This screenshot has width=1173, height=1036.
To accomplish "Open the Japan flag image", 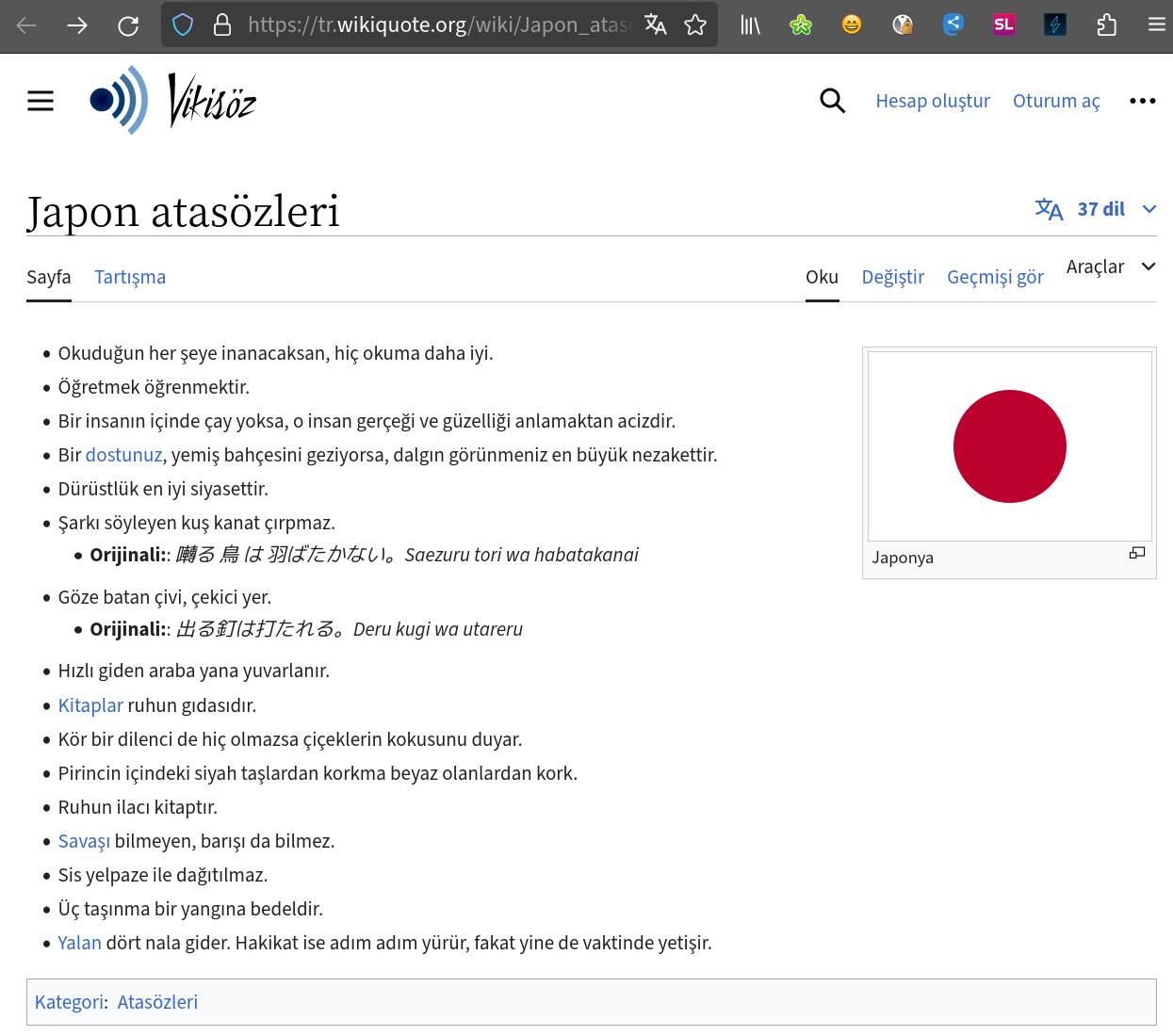I will click(1009, 446).
